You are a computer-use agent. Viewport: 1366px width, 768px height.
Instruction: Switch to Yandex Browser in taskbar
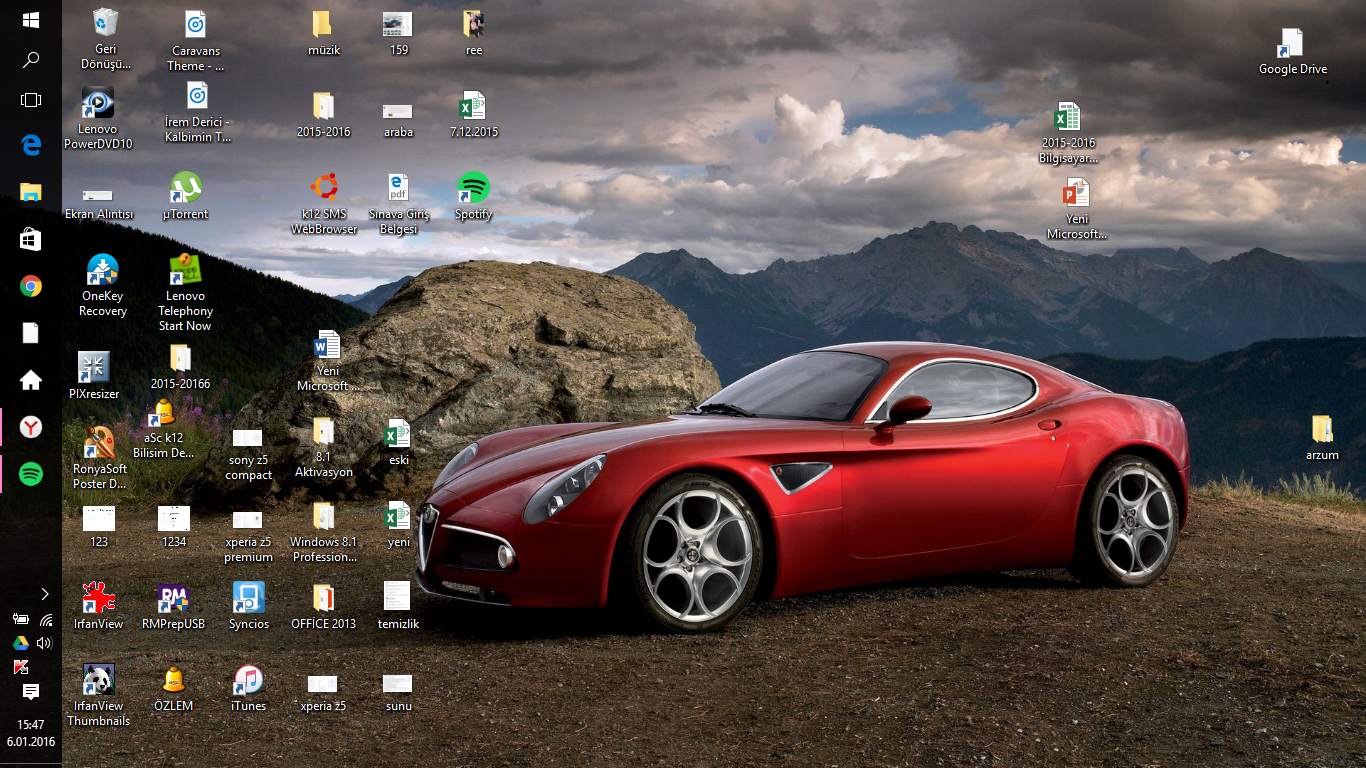[30, 428]
